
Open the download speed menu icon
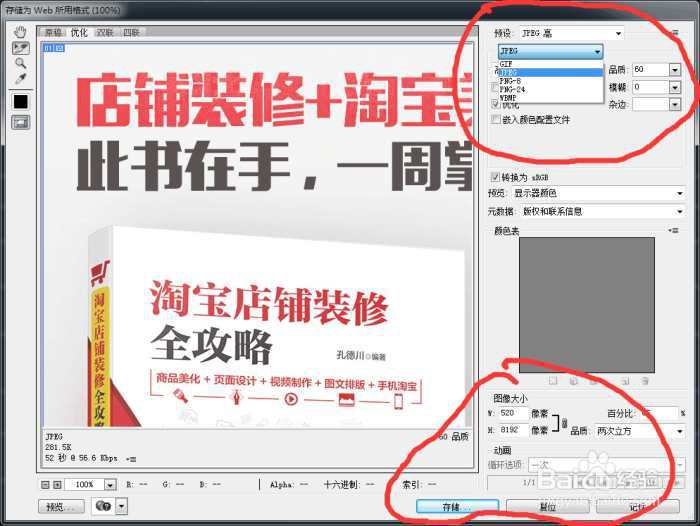(x=132, y=459)
